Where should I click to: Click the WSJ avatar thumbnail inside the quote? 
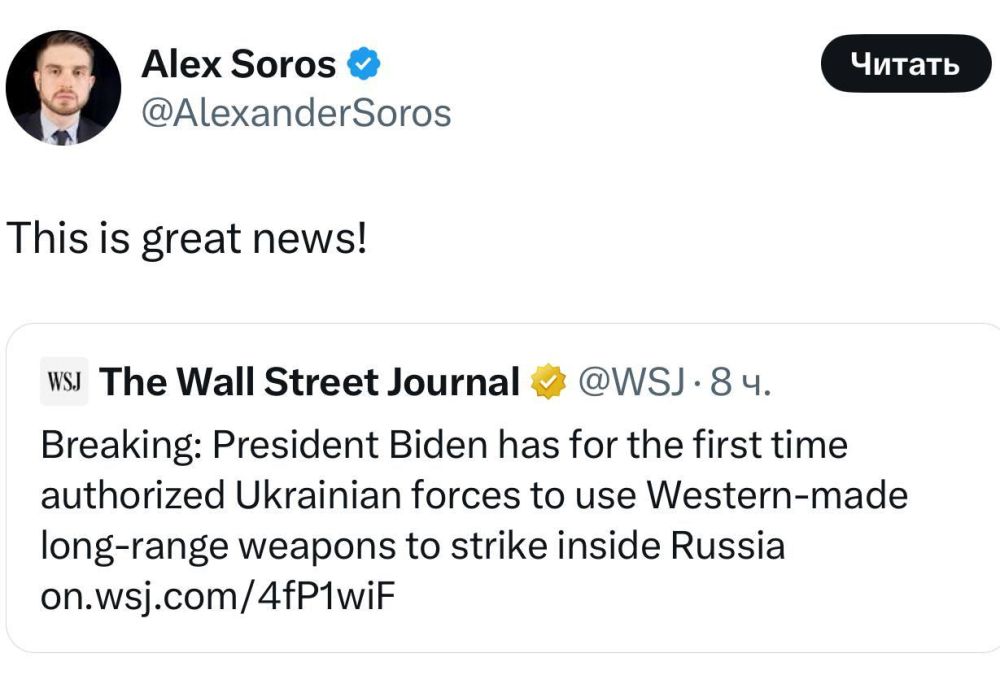[x=63, y=381]
